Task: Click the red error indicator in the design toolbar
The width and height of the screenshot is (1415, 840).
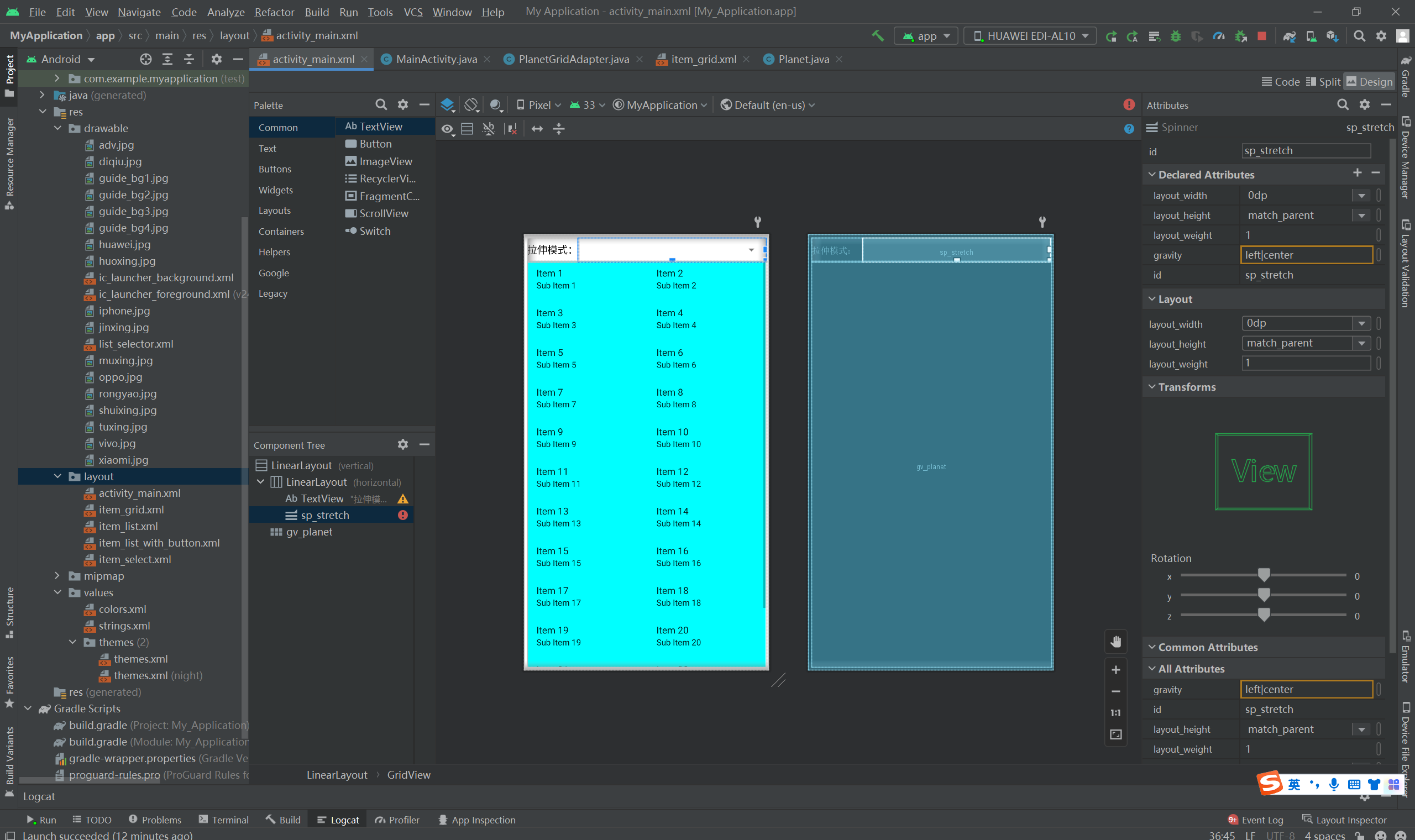Action: pyautogui.click(x=1129, y=104)
